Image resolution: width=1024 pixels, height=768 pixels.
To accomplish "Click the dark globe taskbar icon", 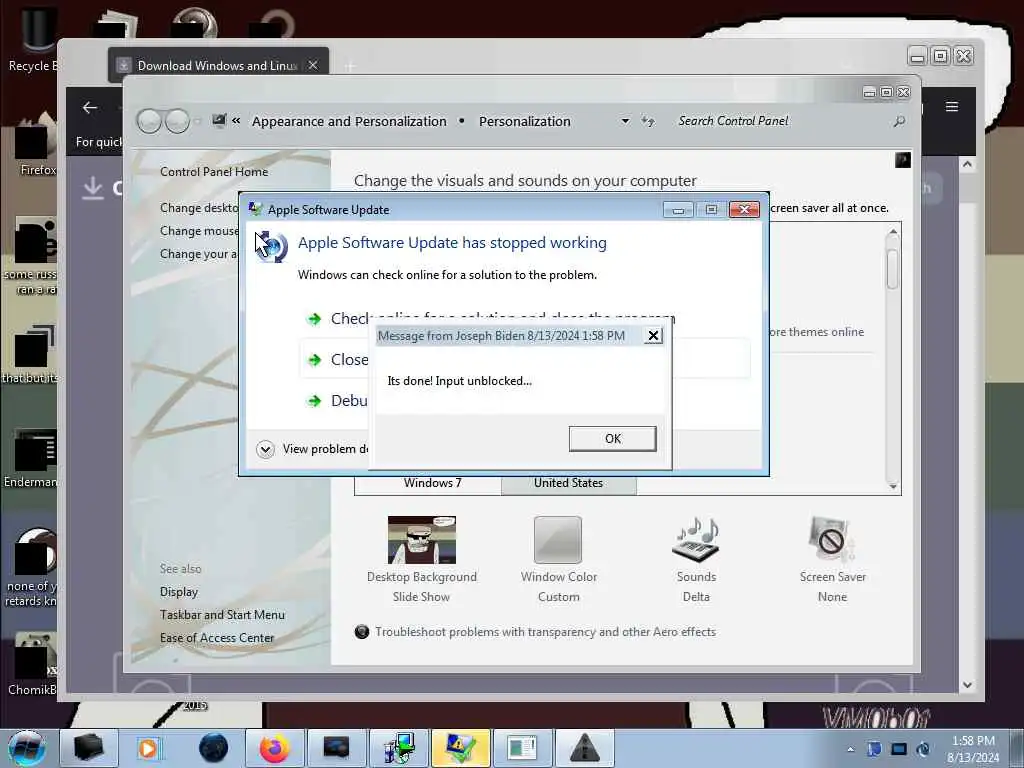I will (214, 748).
